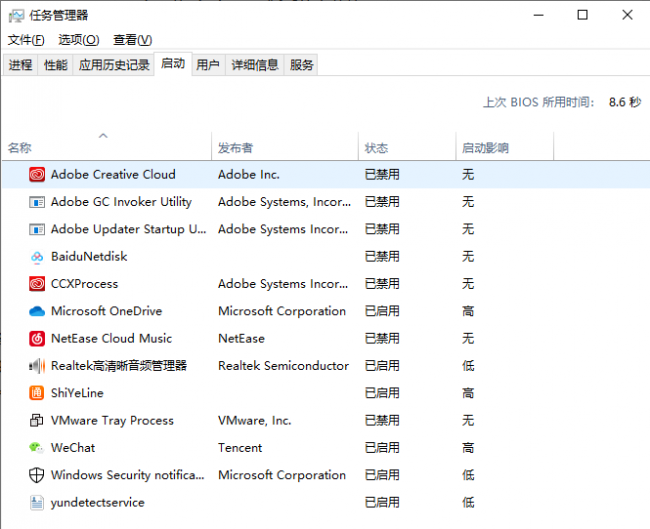Click the Task Manager title bar icon
Viewport: 650px width, 529px height.
(16, 16)
